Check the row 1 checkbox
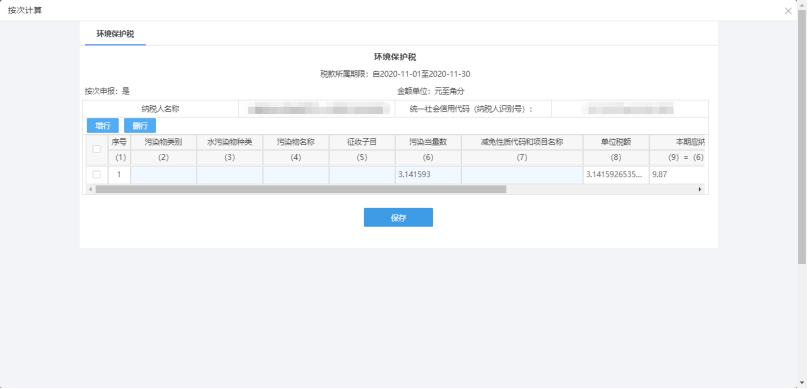Viewport: 808px width, 389px height. tap(96, 175)
